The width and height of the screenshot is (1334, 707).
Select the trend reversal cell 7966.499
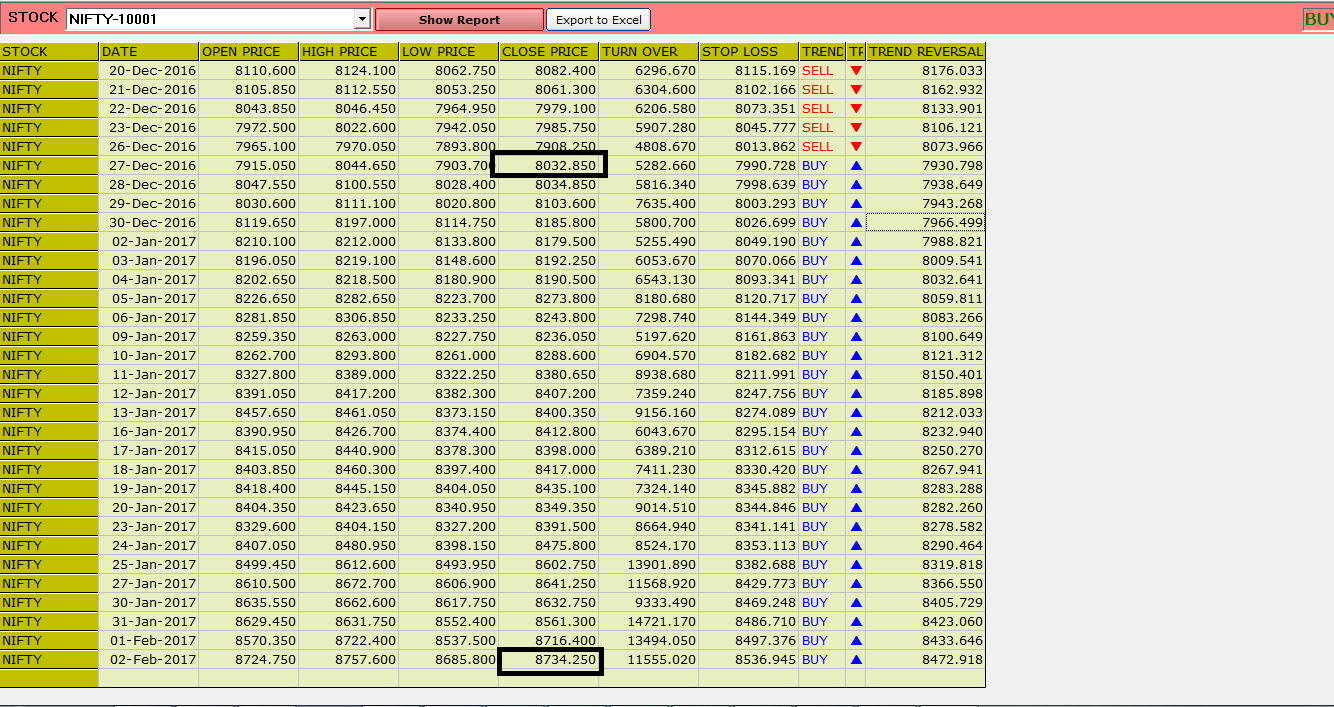point(925,223)
